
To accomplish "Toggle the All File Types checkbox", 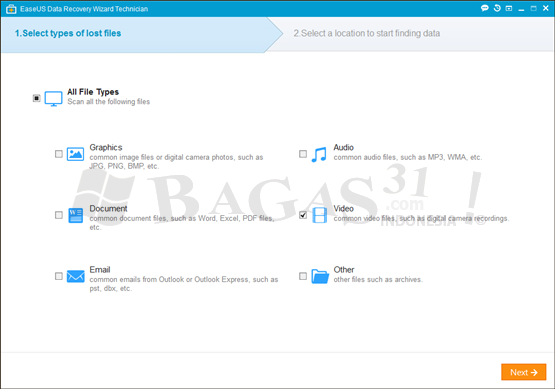I will point(36,98).
